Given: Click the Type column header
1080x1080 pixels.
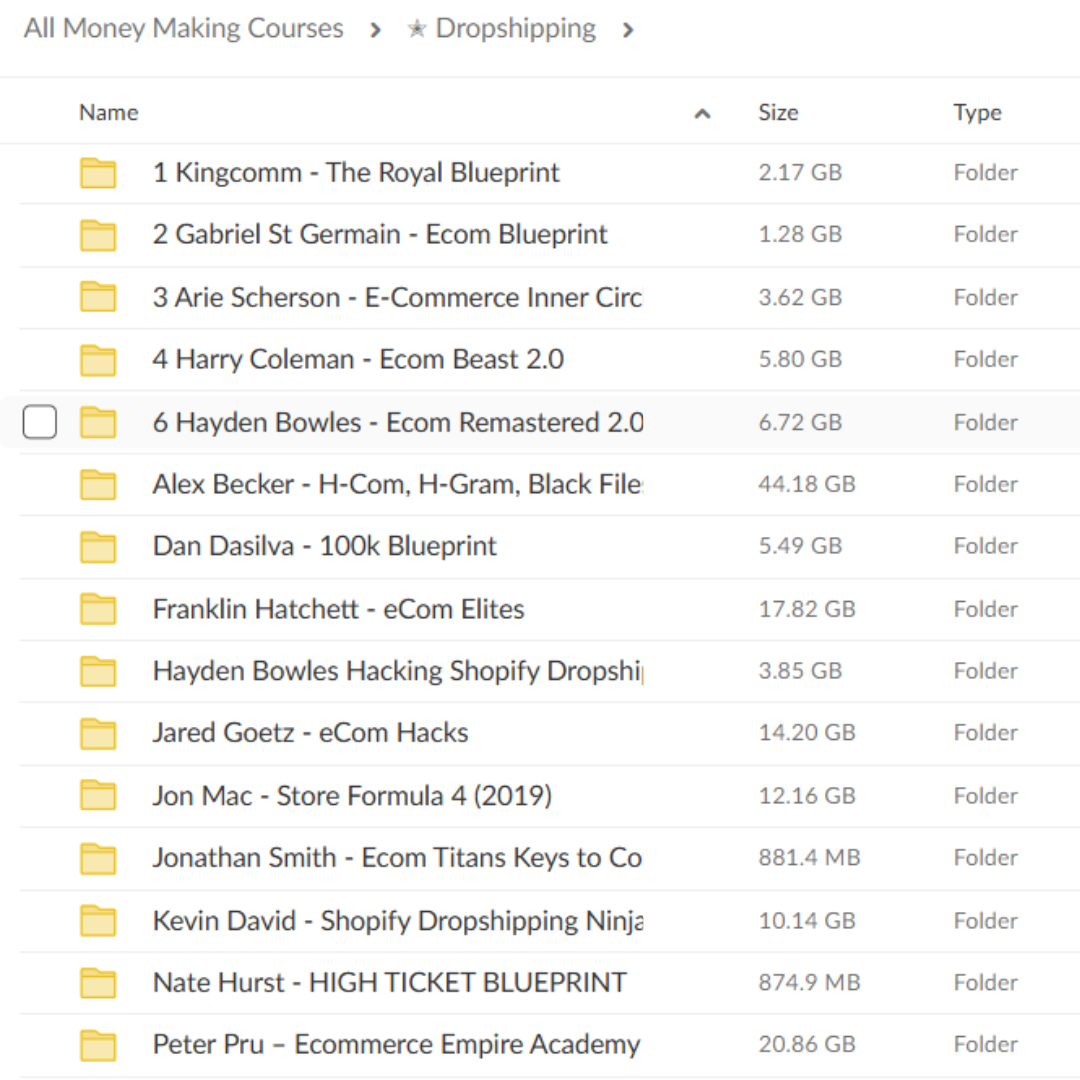Looking at the screenshot, I should (977, 112).
